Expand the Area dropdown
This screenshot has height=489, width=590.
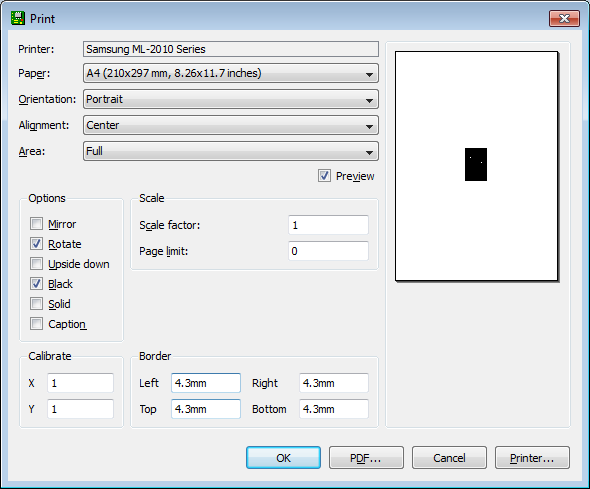231,151
